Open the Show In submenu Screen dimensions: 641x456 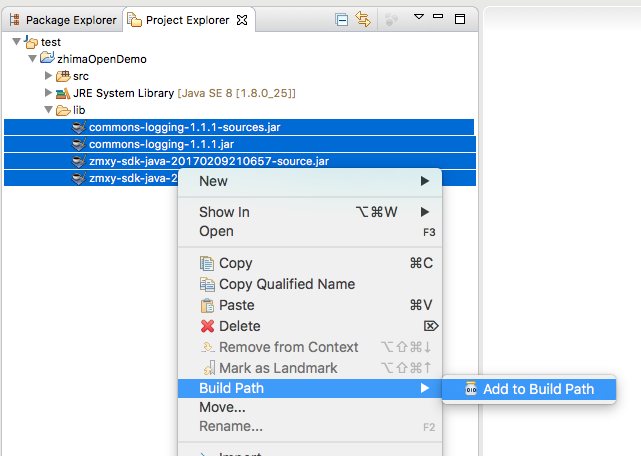[x=310, y=212]
